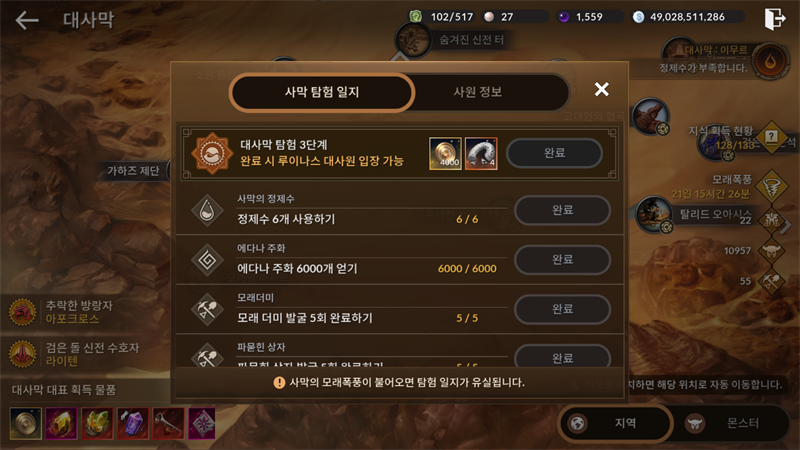Click the 지식 획득 현황 question diamond
This screenshot has height=450, width=800.
click(x=771, y=137)
